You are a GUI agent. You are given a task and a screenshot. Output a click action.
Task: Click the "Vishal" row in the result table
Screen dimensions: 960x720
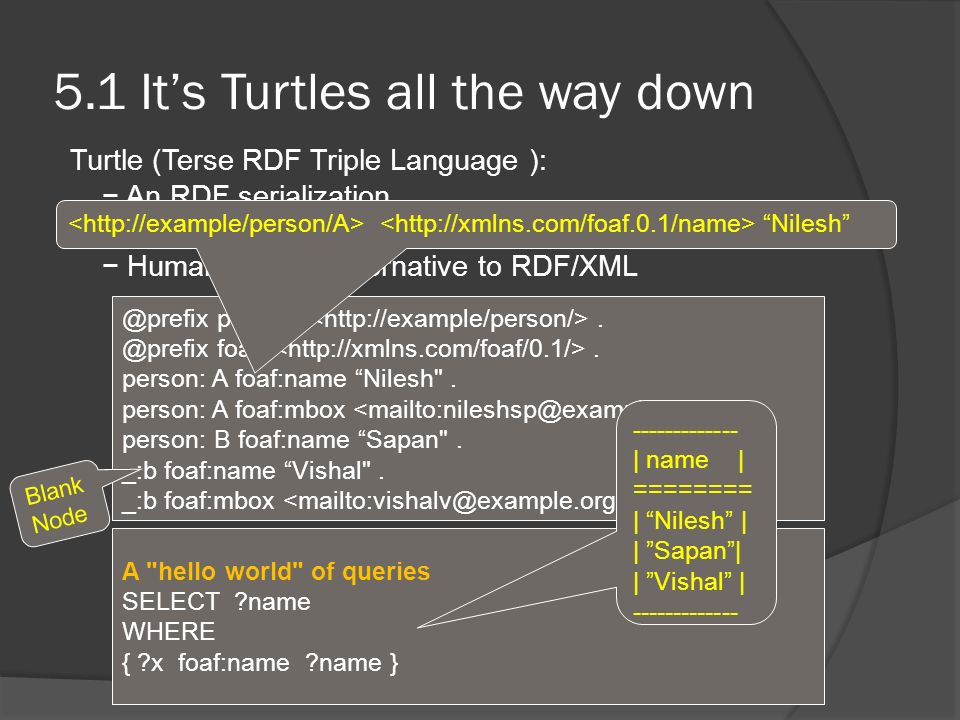click(689, 582)
